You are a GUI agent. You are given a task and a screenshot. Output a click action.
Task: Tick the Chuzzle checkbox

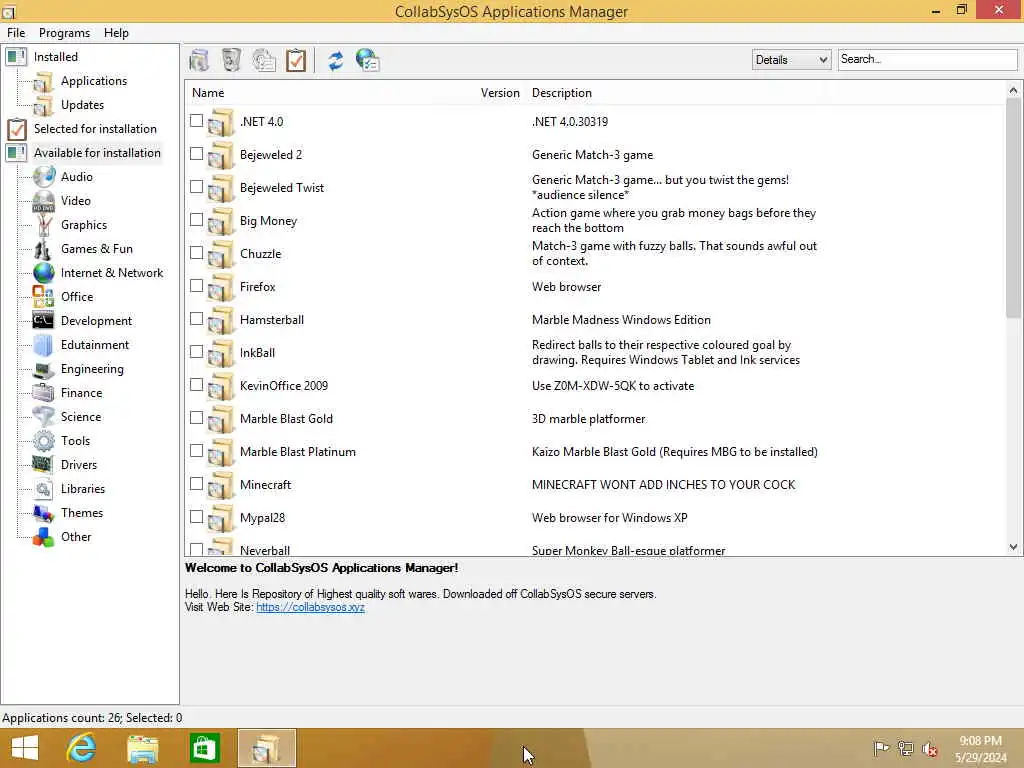click(197, 252)
